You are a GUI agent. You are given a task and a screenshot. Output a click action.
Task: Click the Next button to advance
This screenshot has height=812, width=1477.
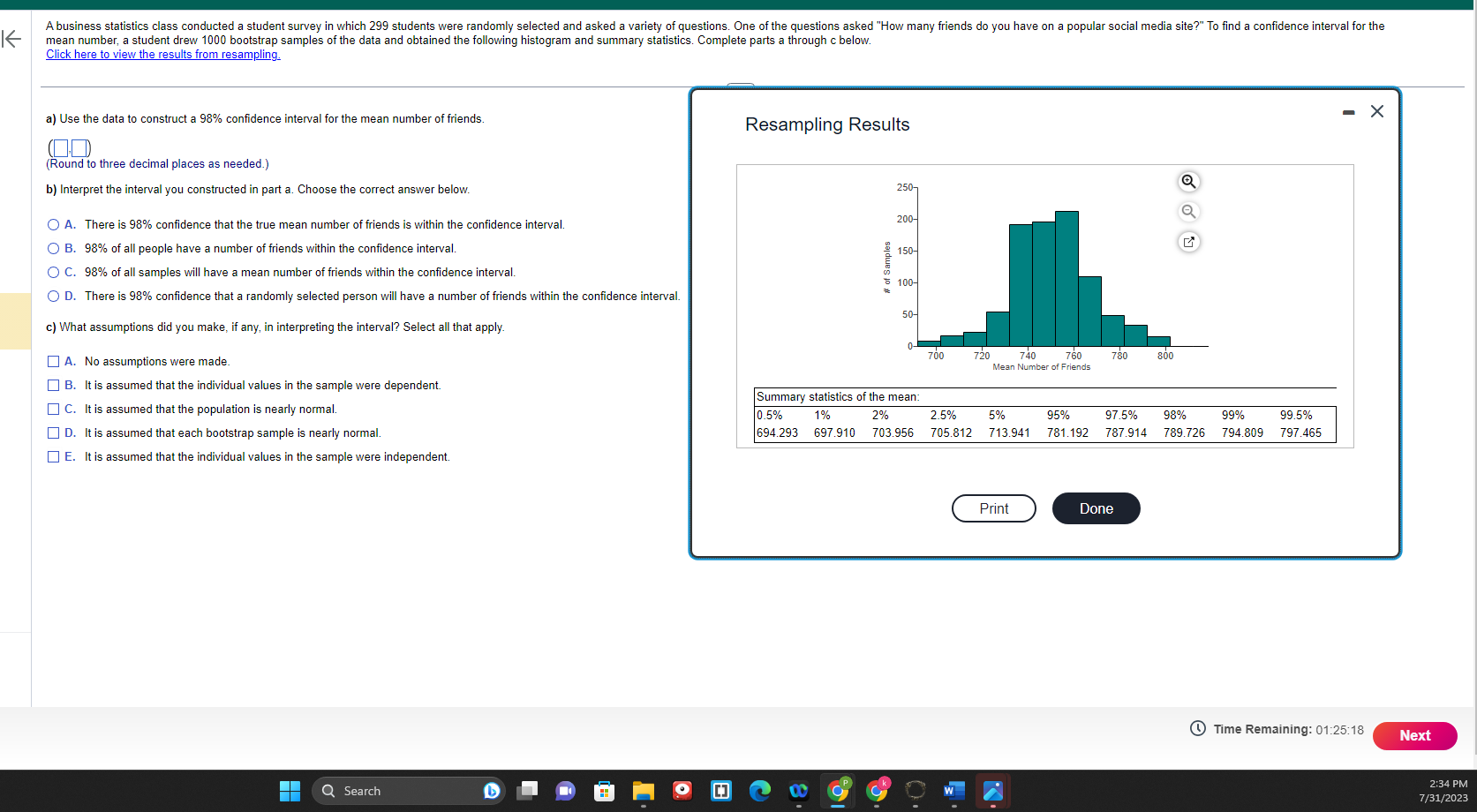coord(1413,735)
